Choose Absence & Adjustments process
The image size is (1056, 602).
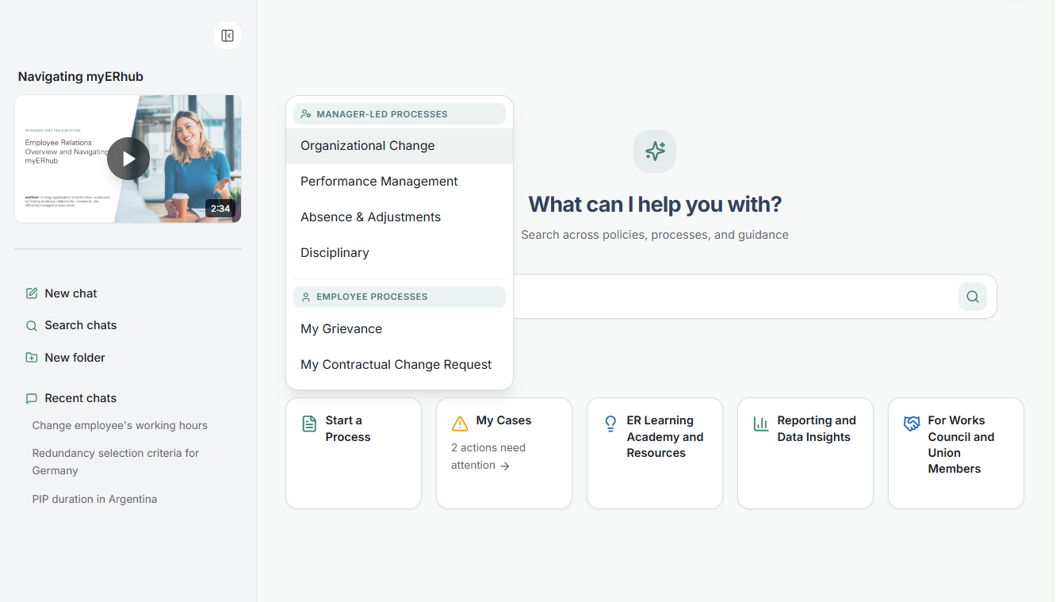pos(399,217)
